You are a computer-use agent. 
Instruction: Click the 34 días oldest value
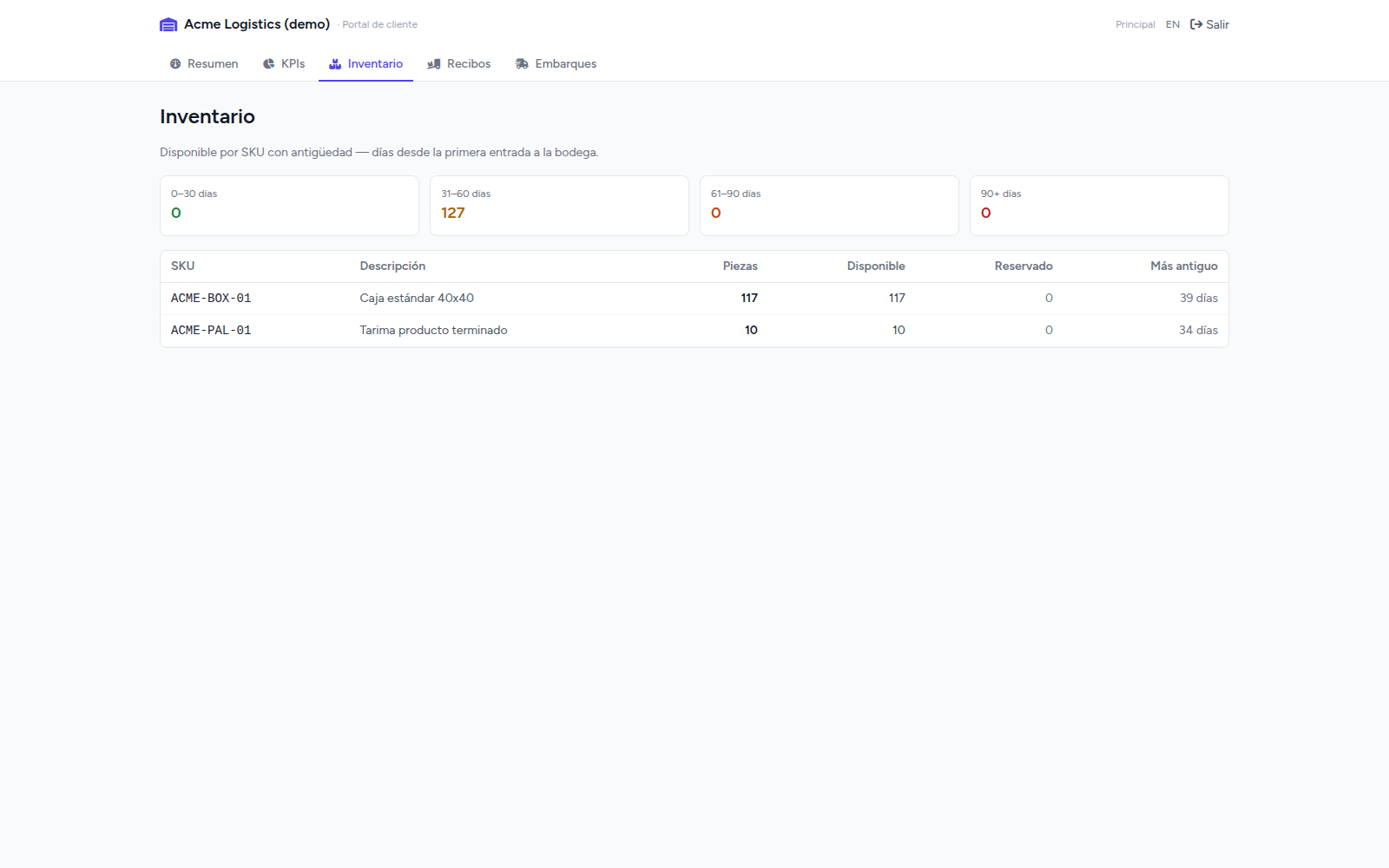(x=1198, y=331)
